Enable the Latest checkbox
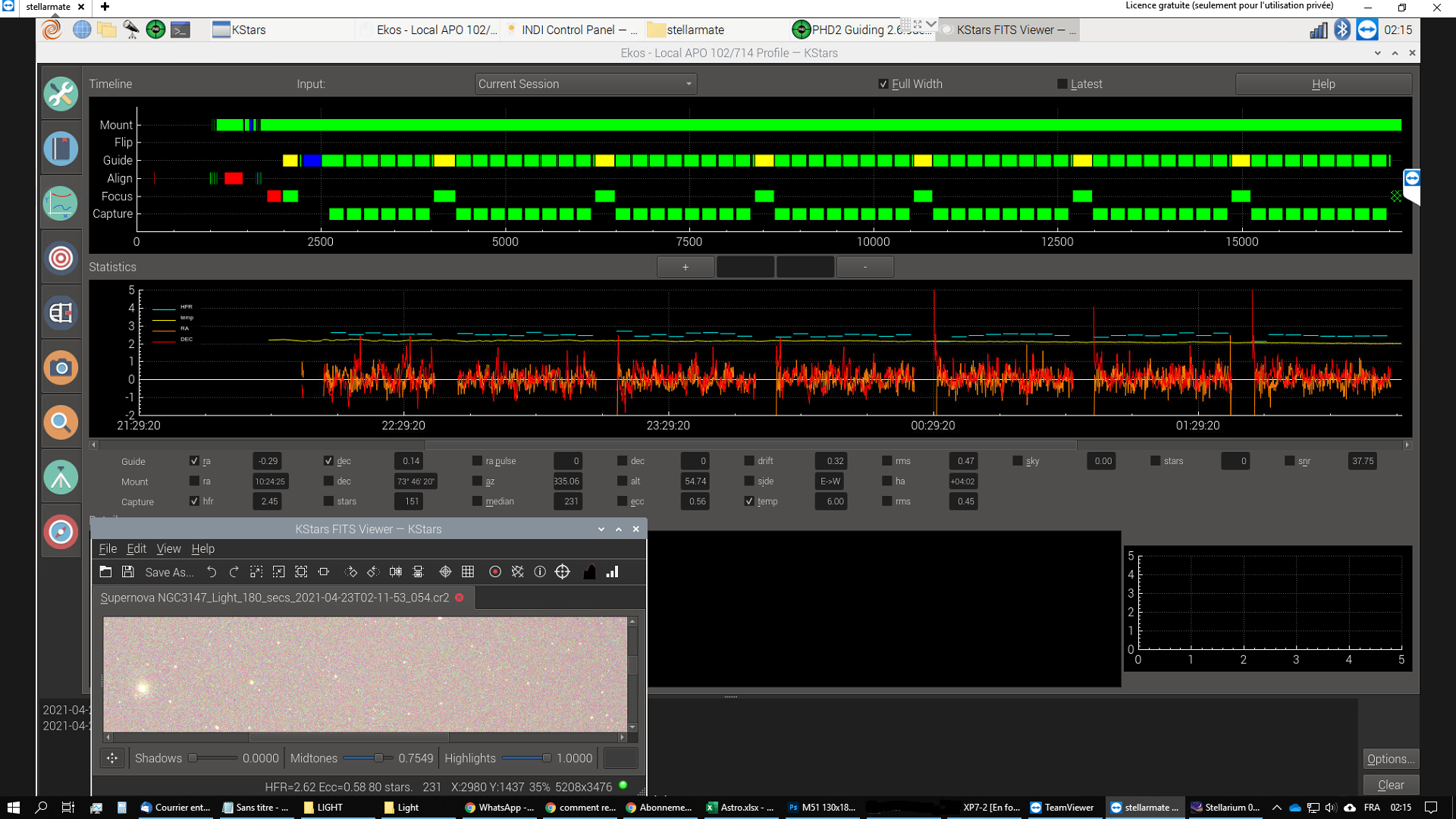Screen dimensions: 1456x819 [1062, 84]
